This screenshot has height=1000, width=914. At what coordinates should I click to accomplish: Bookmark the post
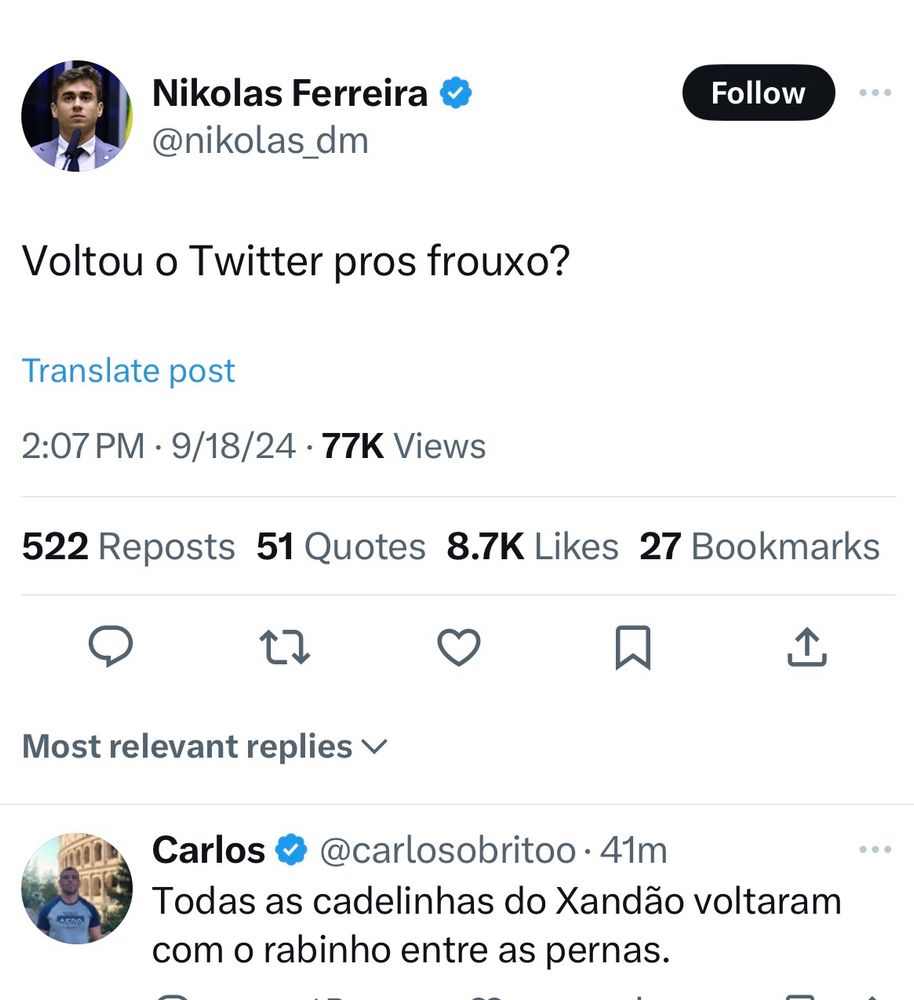pyautogui.click(x=632, y=647)
